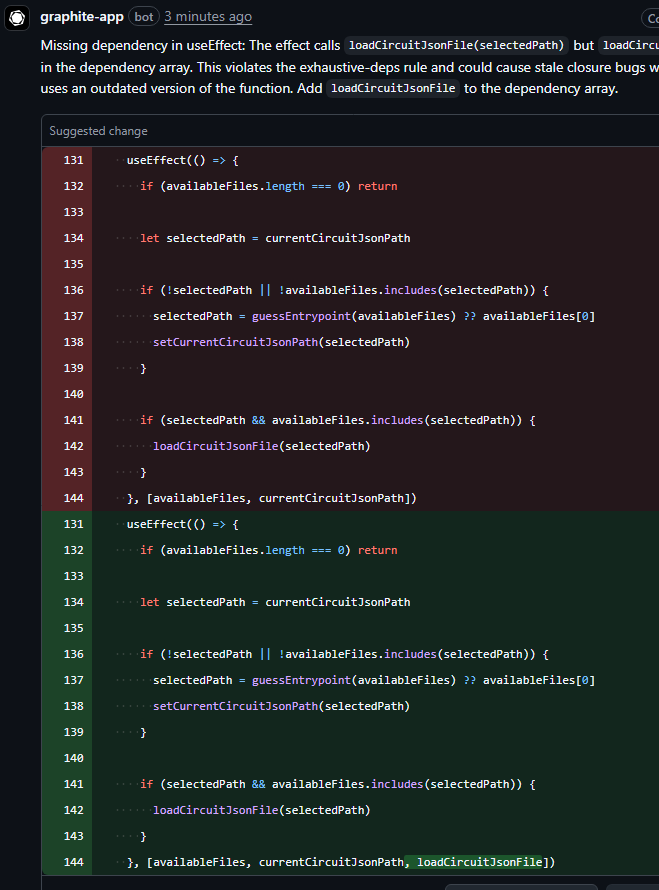
Task: Click removed line 132 'availableFiles.length === 0' check
Action: (x=255, y=186)
